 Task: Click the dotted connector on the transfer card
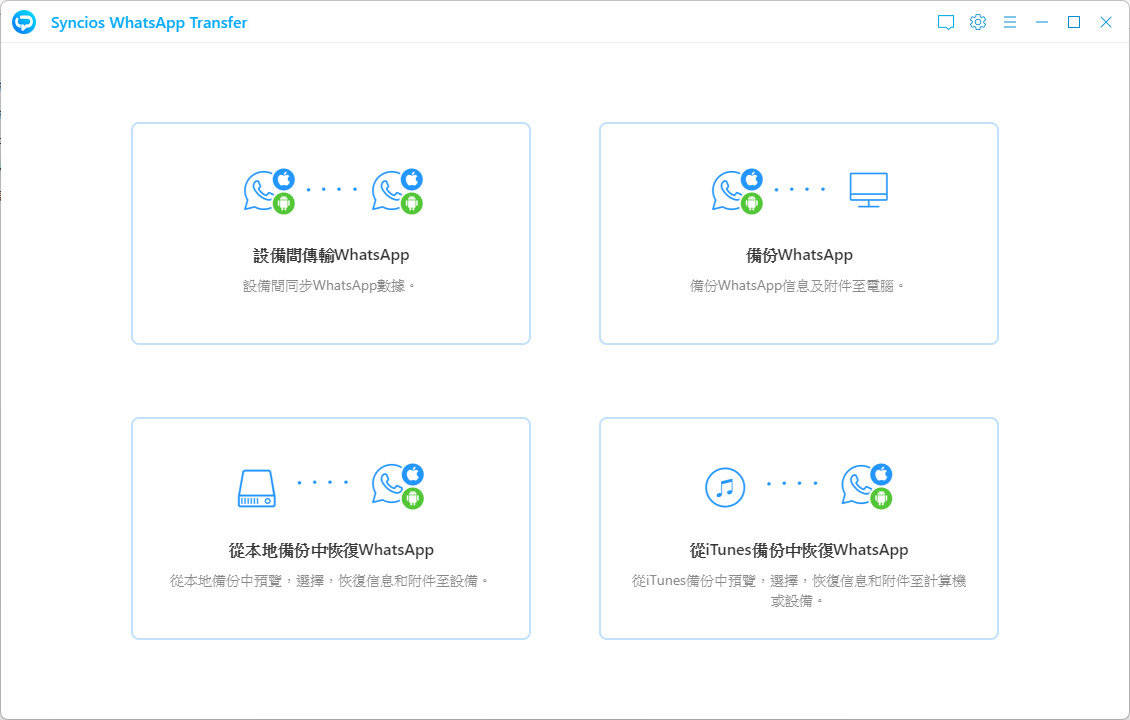point(333,188)
